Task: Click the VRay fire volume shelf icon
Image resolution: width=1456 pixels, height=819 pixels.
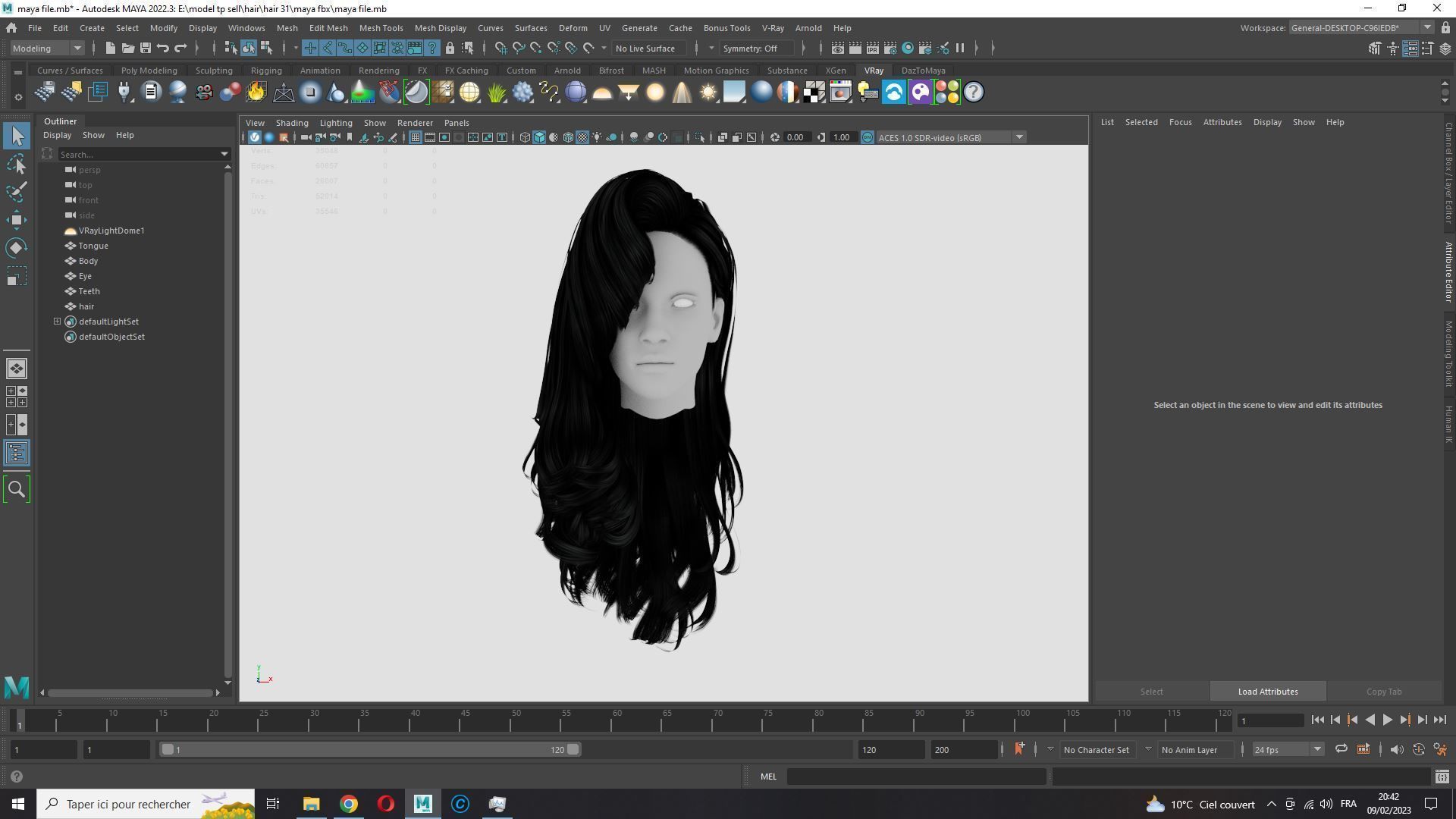Action: 256,93
